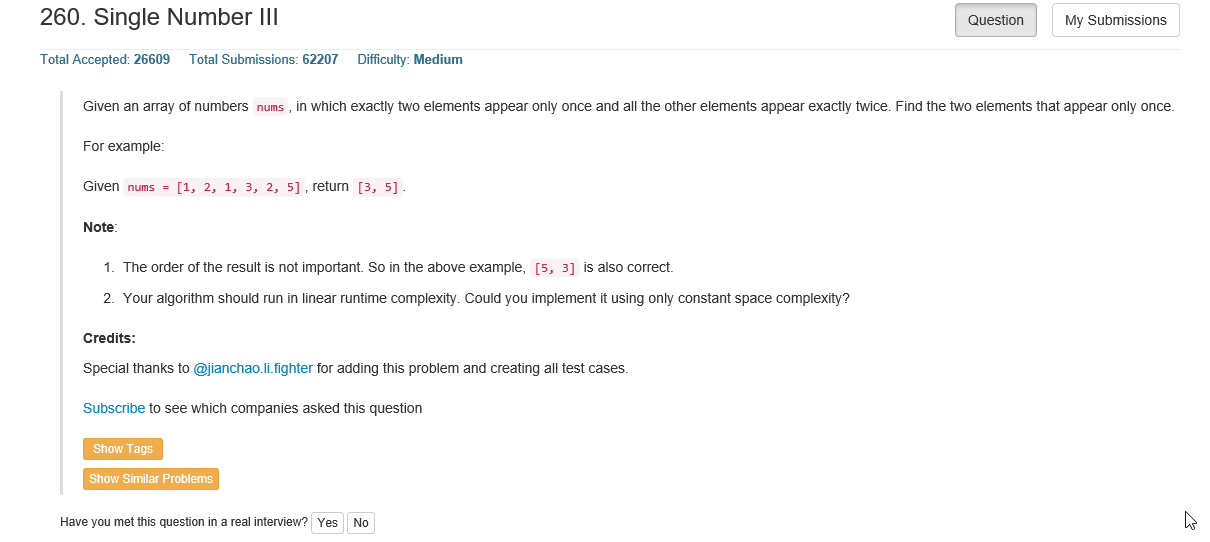Click the Credits heading
The image size is (1210, 542).
pos(109,338)
